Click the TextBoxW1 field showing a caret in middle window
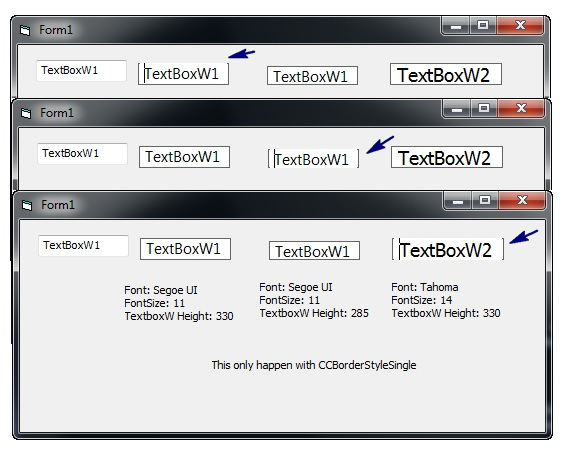The width and height of the screenshot is (564, 458). pos(313,159)
